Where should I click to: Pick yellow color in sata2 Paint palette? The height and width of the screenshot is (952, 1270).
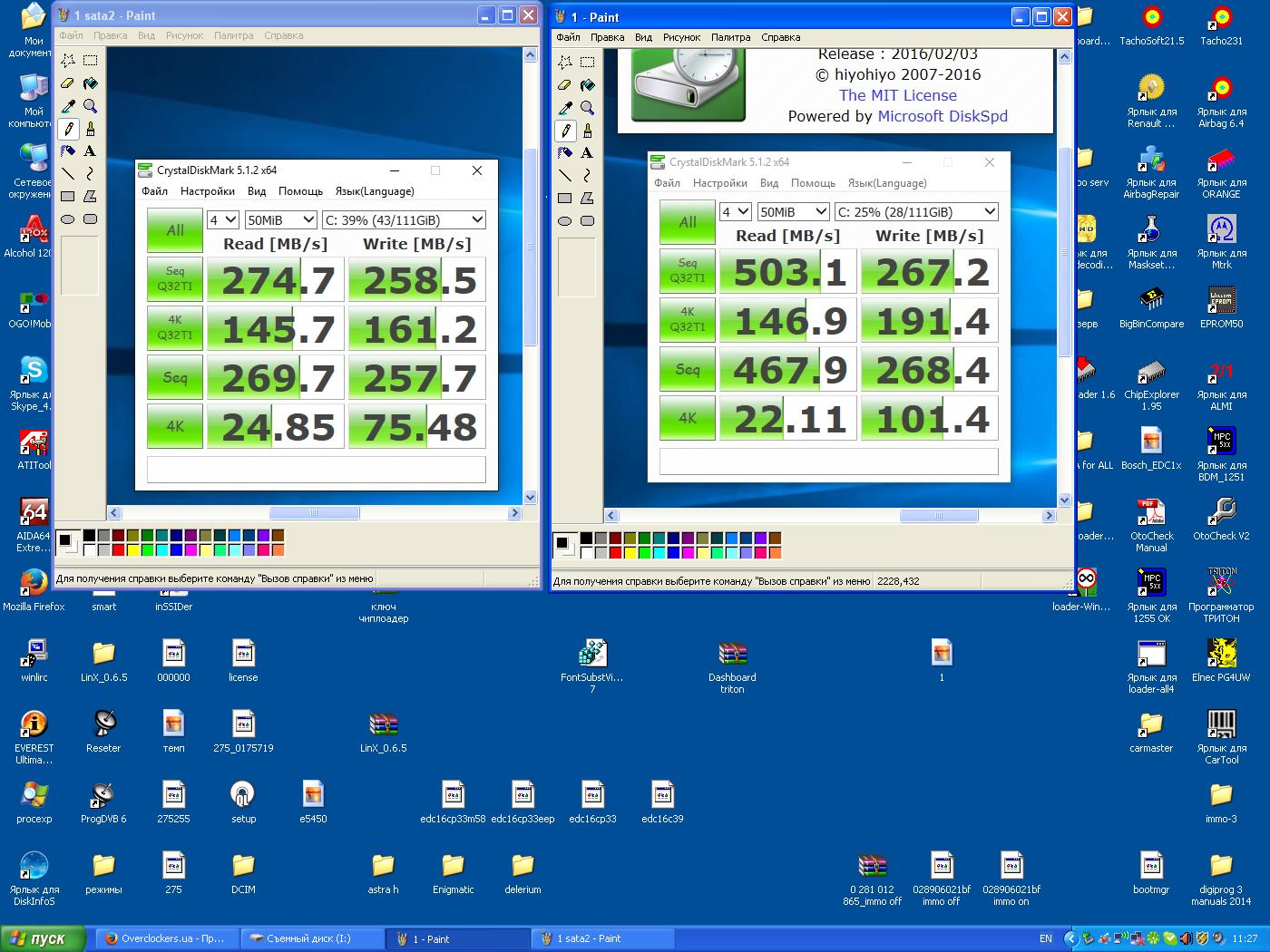133,550
